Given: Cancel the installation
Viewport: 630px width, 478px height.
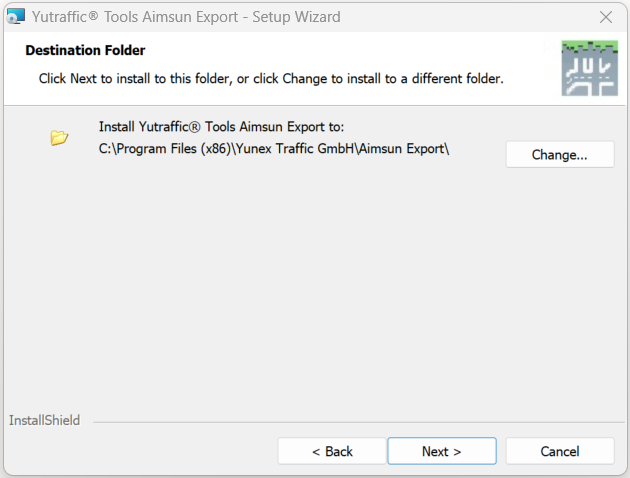Looking at the screenshot, I should [x=559, y=451].
